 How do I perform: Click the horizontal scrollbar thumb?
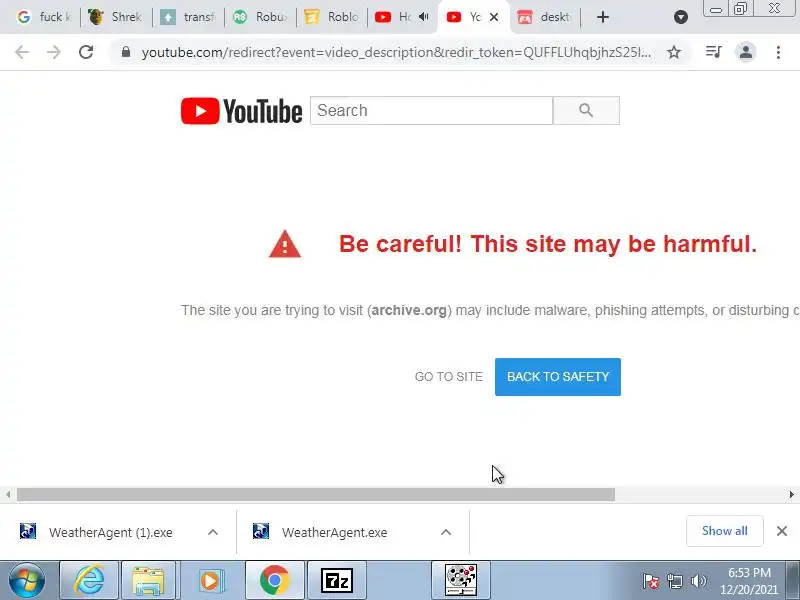point(316,494)
